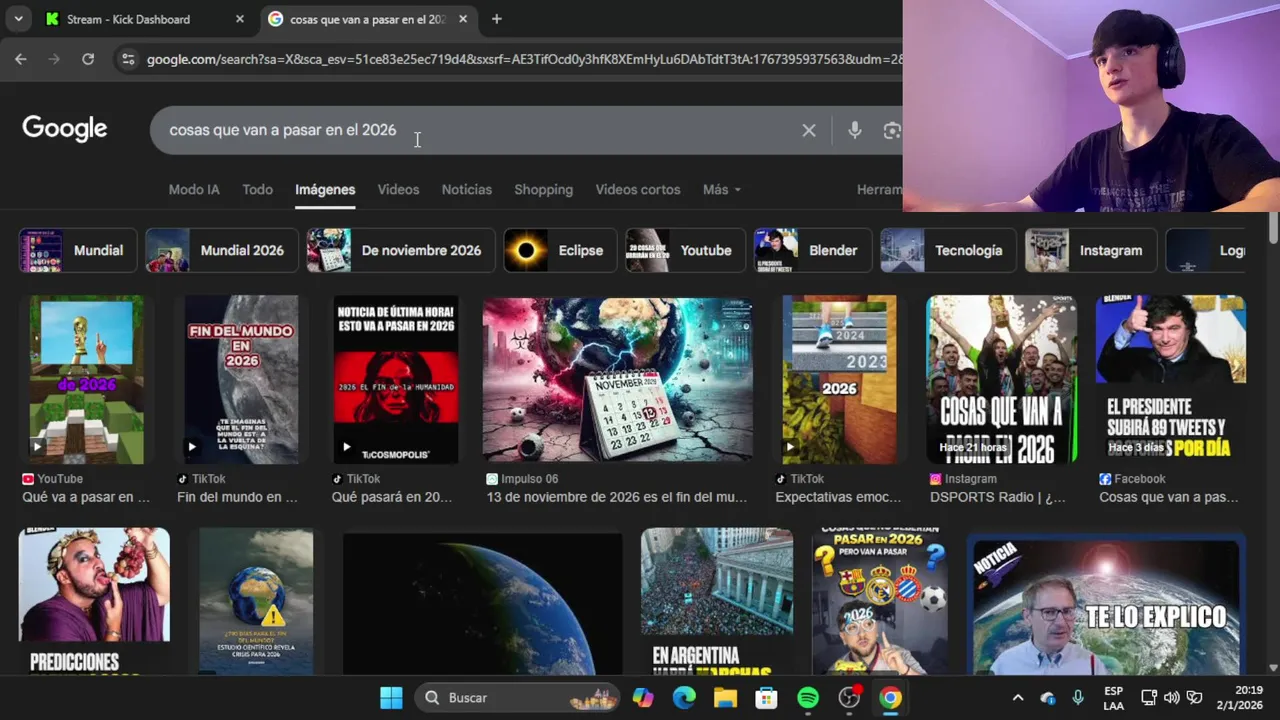
Task: Apply the Blender filter chip
Action: point(812,250)
